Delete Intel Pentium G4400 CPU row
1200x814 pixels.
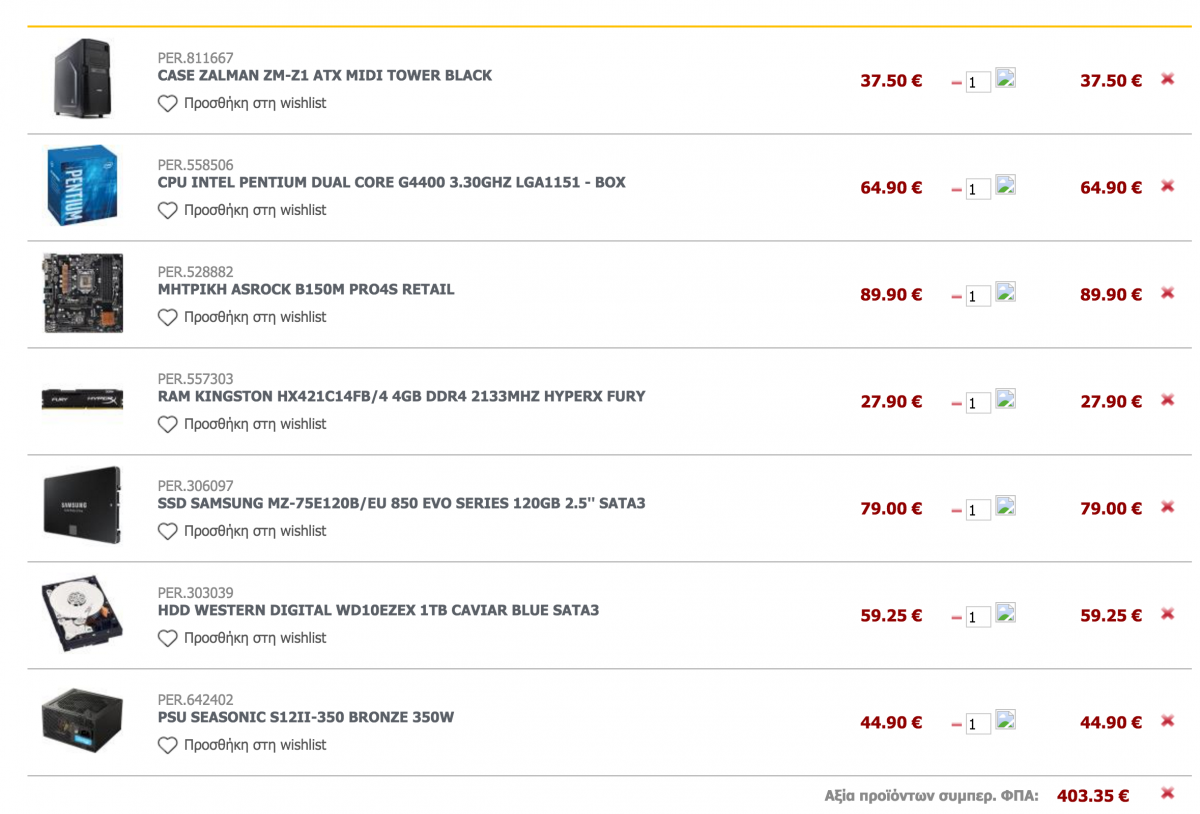tap(1167, 186)
